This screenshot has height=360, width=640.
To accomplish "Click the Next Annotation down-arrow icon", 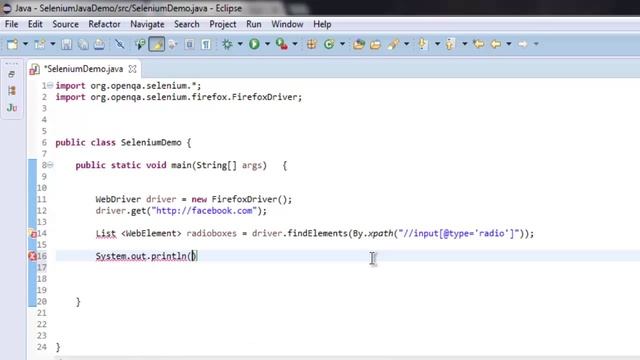I will pyautogui.click(x=423, y=44).
